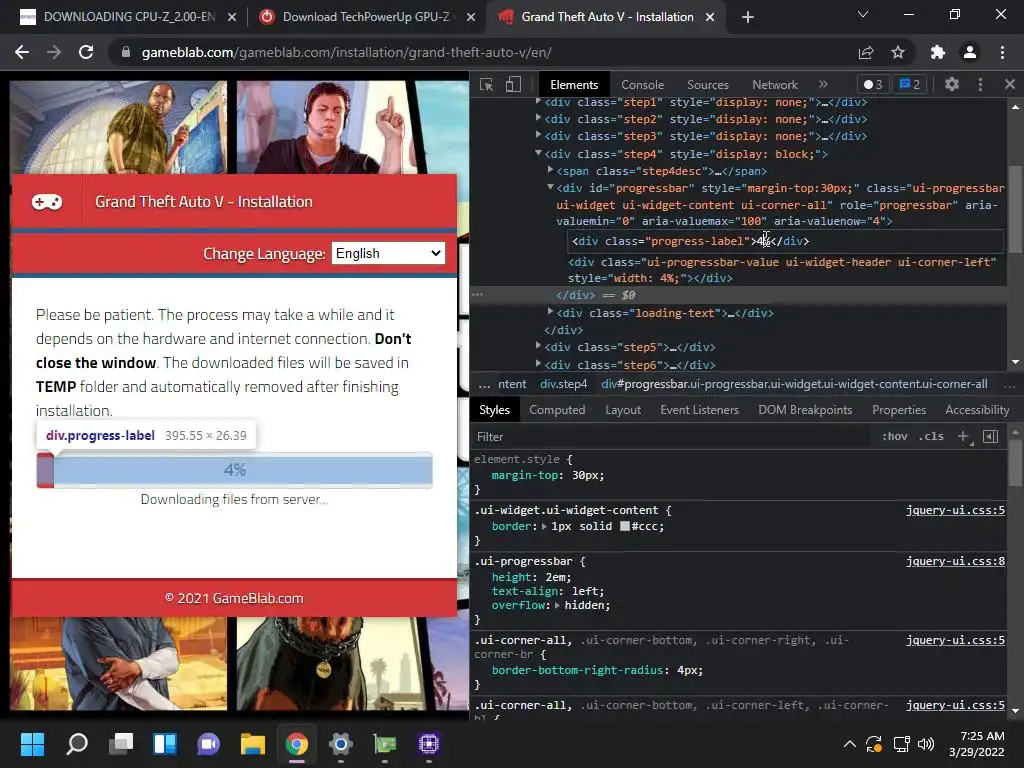Click the site lock icon

(126, 52)
